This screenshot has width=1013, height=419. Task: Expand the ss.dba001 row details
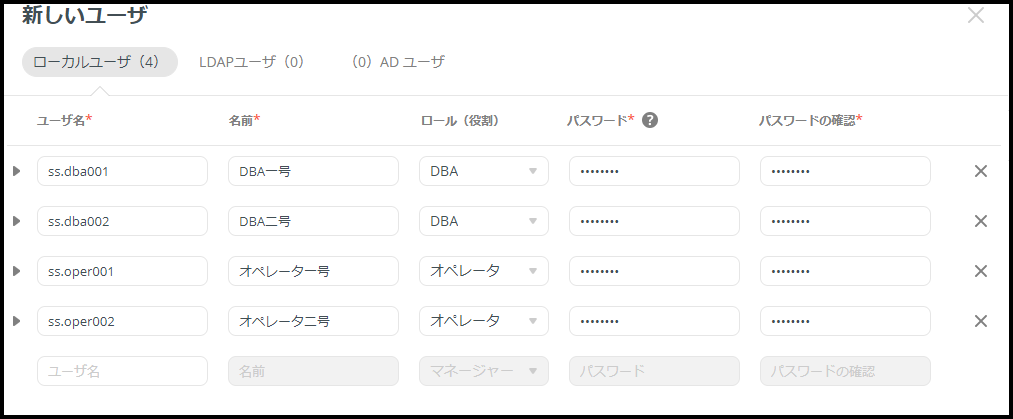tap(17, 171)
